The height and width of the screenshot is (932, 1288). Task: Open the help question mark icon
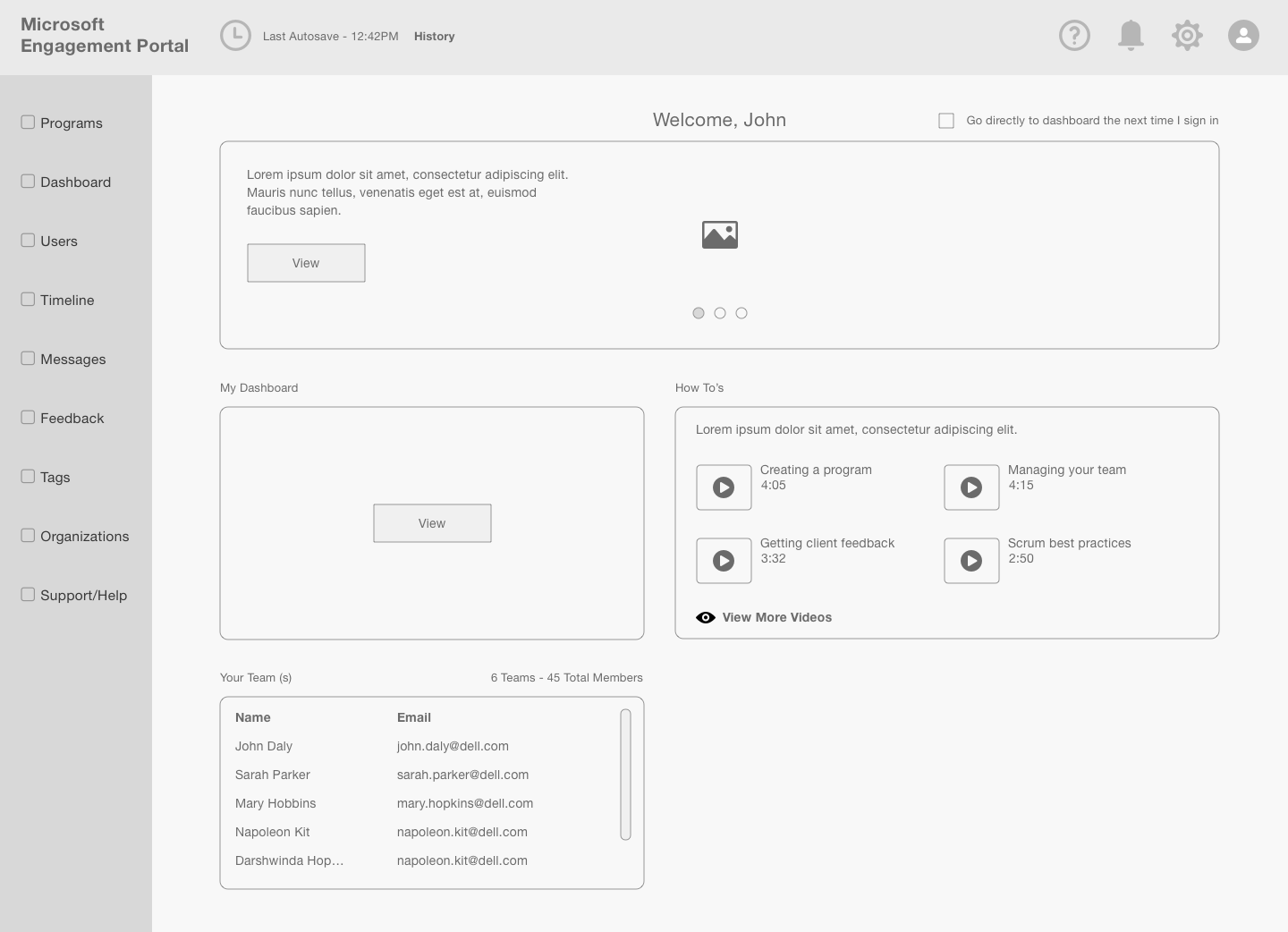[1074, 36]
